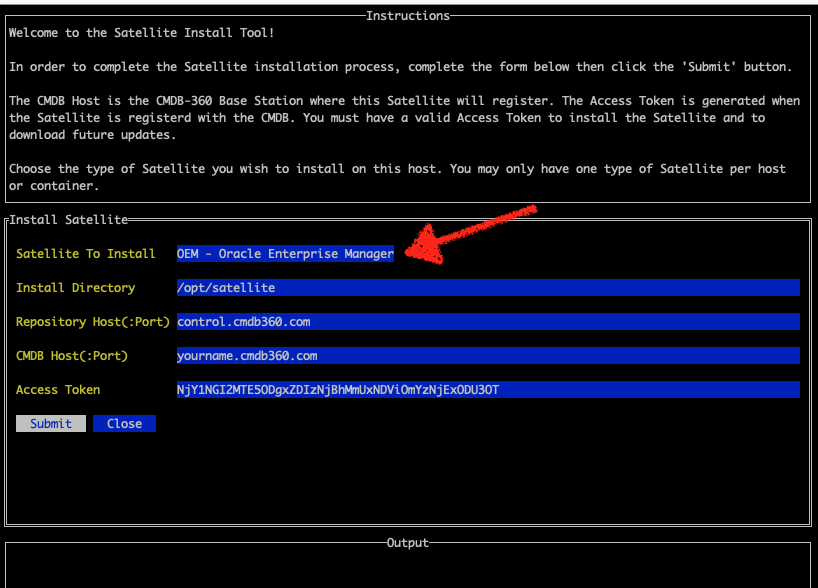Click the 'Output' panel title
Image resolution: width=818 pixels, height=588 pixels.
pos(407,543)
